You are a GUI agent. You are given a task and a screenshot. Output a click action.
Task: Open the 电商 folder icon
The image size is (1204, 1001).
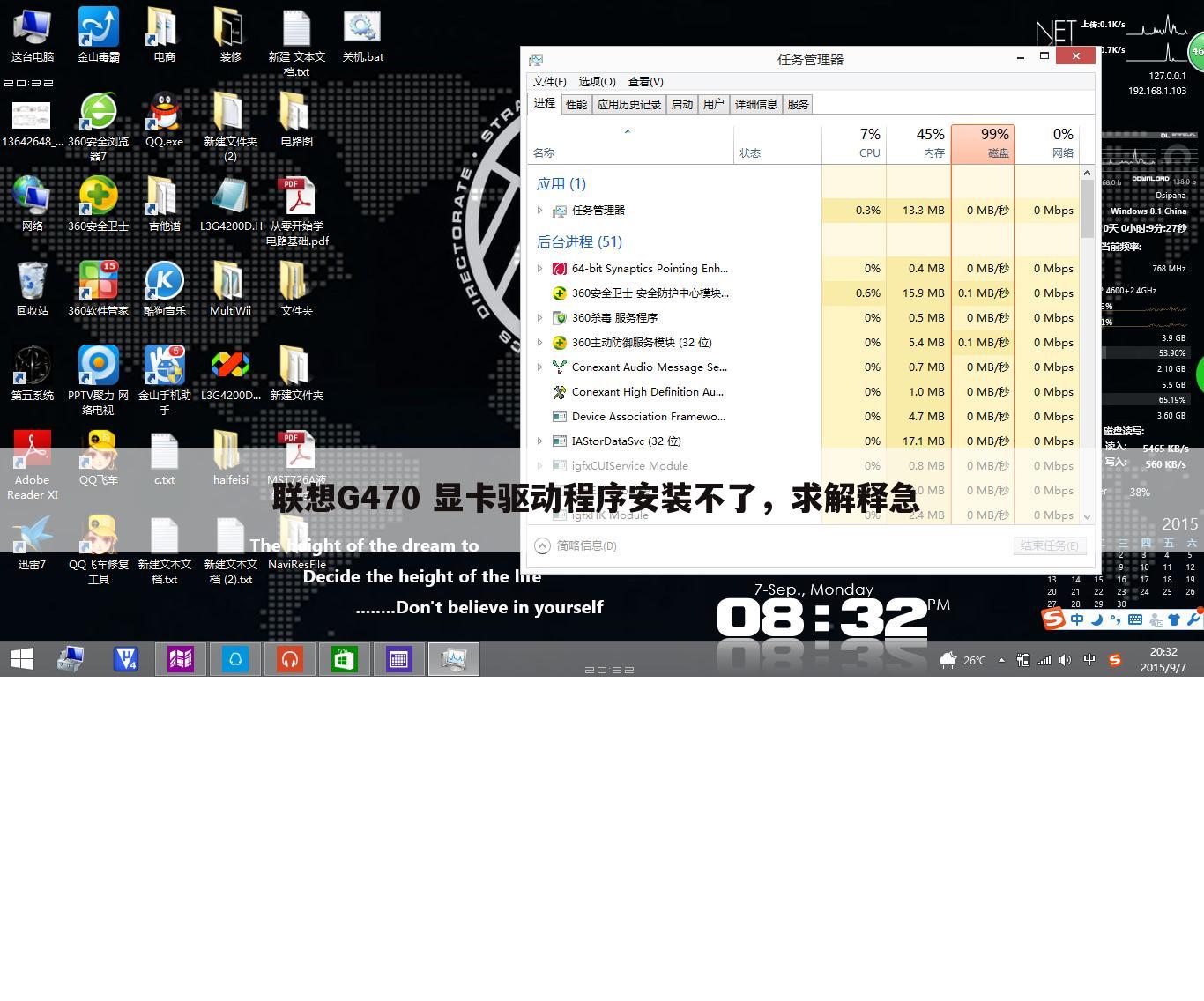click(164, 35)
